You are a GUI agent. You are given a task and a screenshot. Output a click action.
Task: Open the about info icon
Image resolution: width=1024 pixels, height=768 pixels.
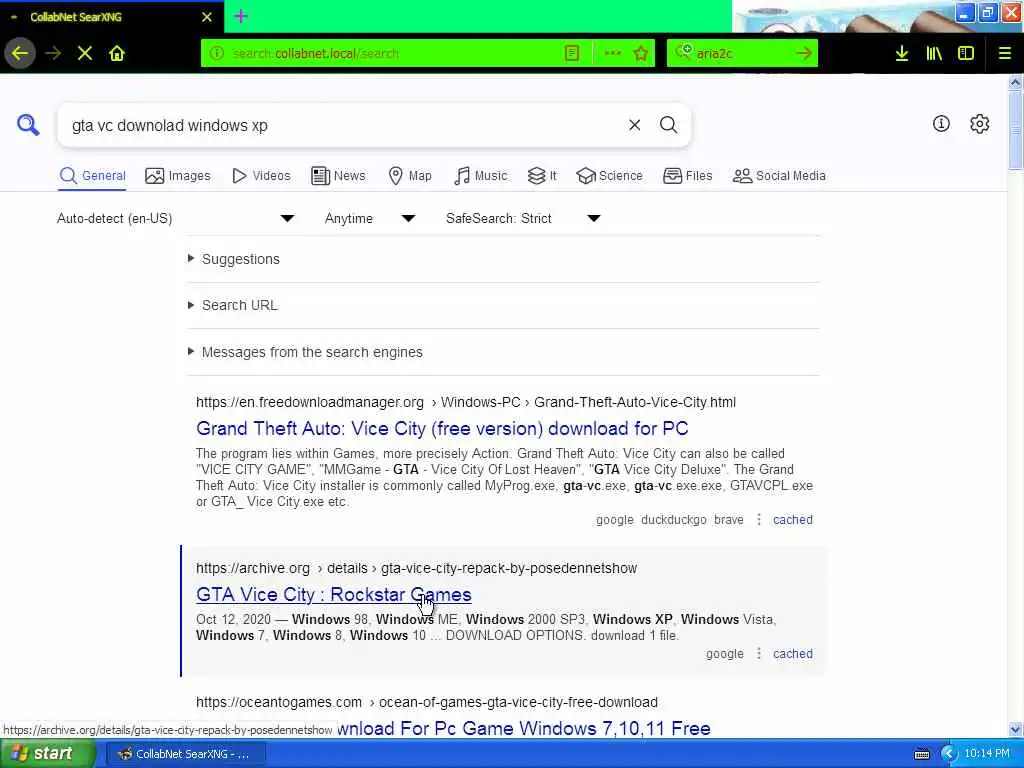(x=941, y=123)
